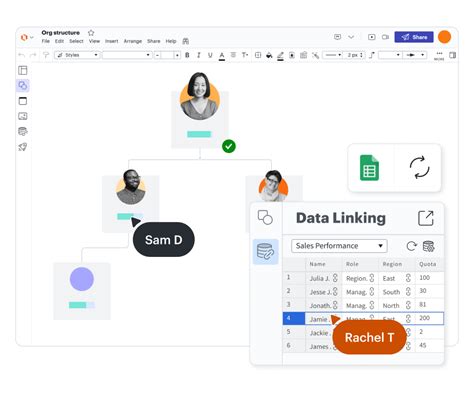Screen dimensions: 474x396
Task: Toggle bold formatting
Action: click(x=187, y=55)
